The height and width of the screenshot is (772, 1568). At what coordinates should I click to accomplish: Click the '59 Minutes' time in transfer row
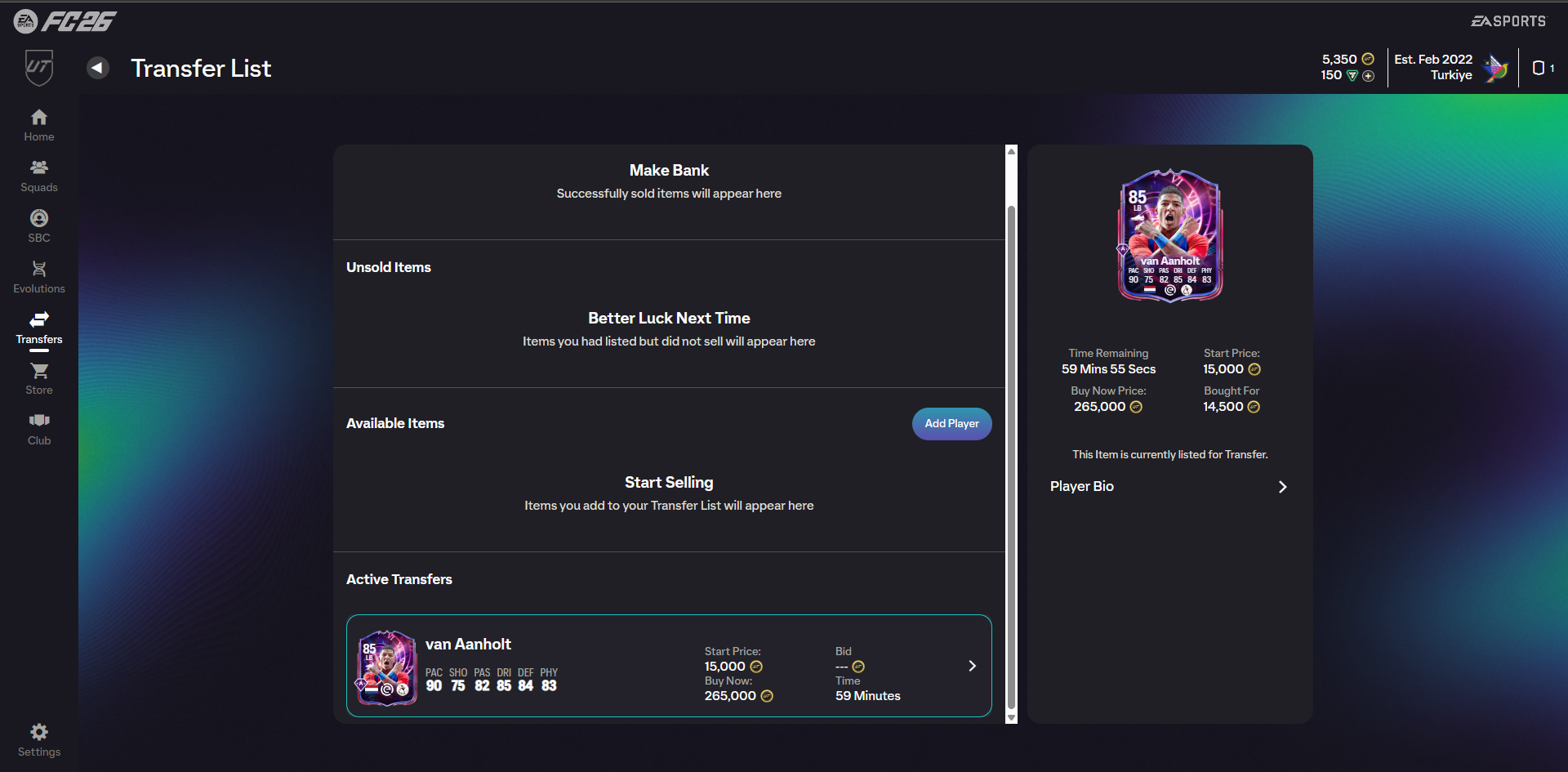tap(867, 696)
